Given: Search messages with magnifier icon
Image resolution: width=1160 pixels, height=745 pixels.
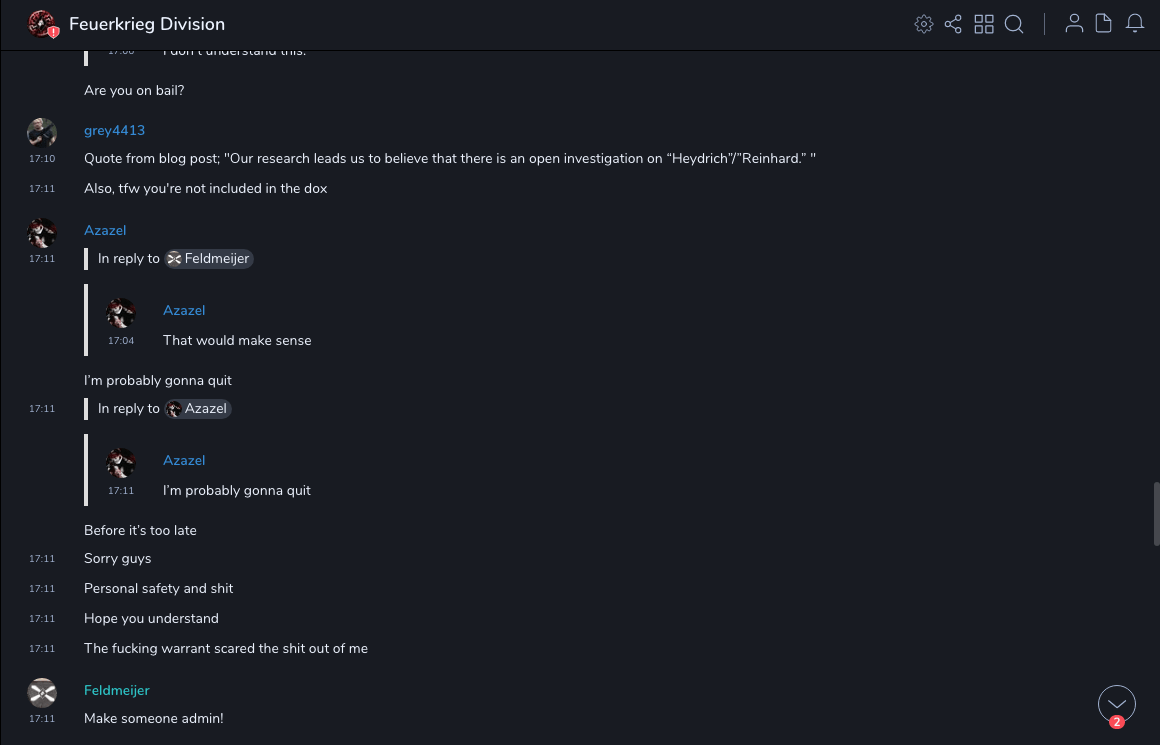Looking at the screenshot, I should [1014, 24].
